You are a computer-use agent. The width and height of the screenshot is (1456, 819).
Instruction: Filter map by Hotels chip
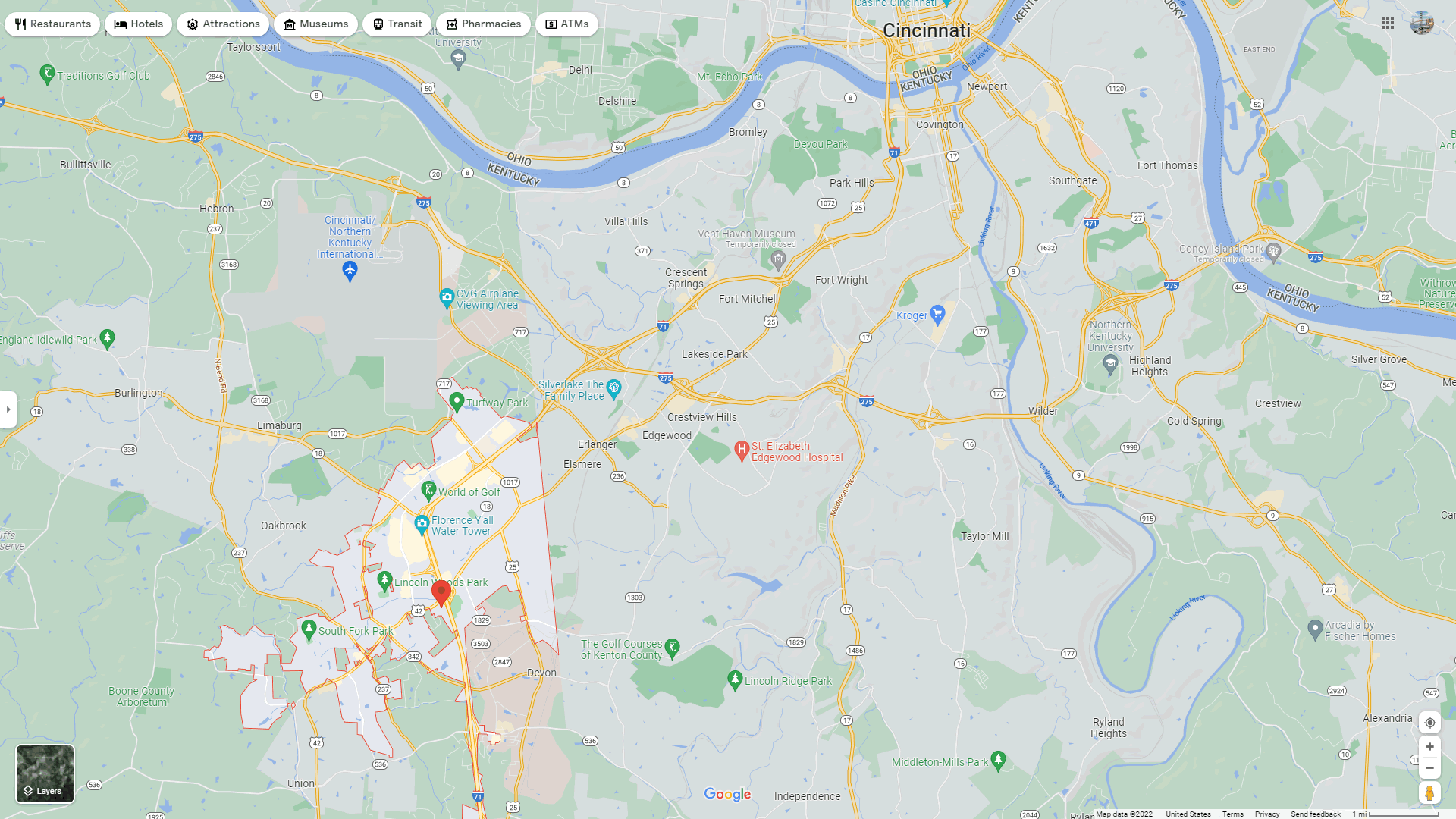[x=139, y=24]
